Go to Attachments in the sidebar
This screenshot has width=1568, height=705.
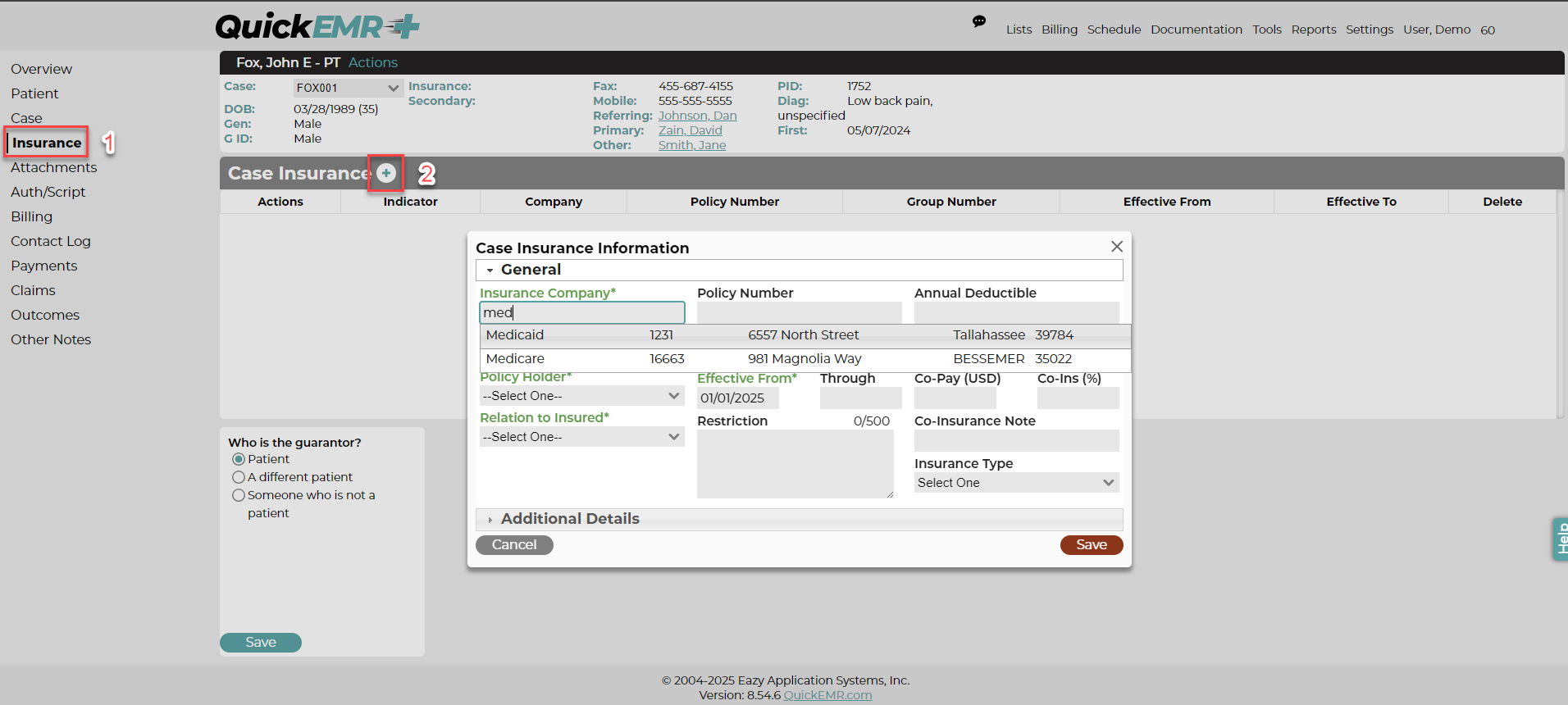(54, 167)
